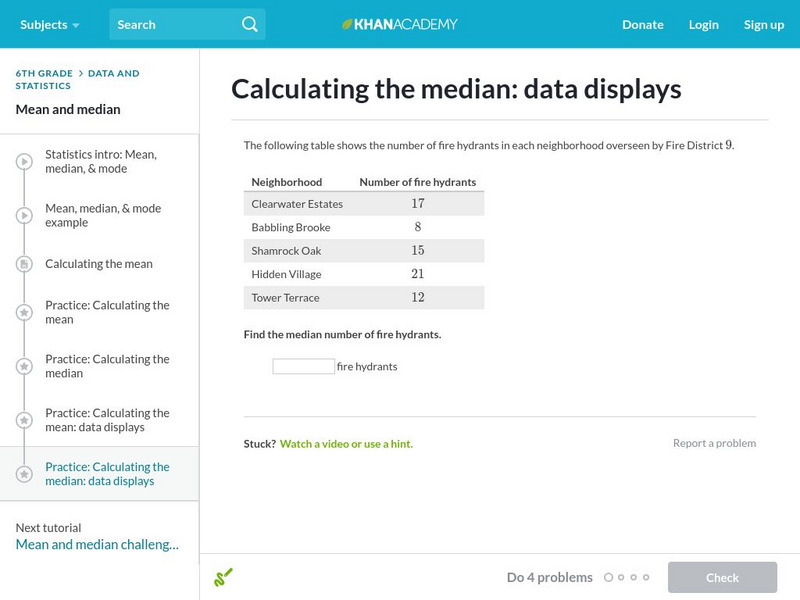
Task: Click star icon beside Practice: Calculating the median
Action: coord(24,366)
